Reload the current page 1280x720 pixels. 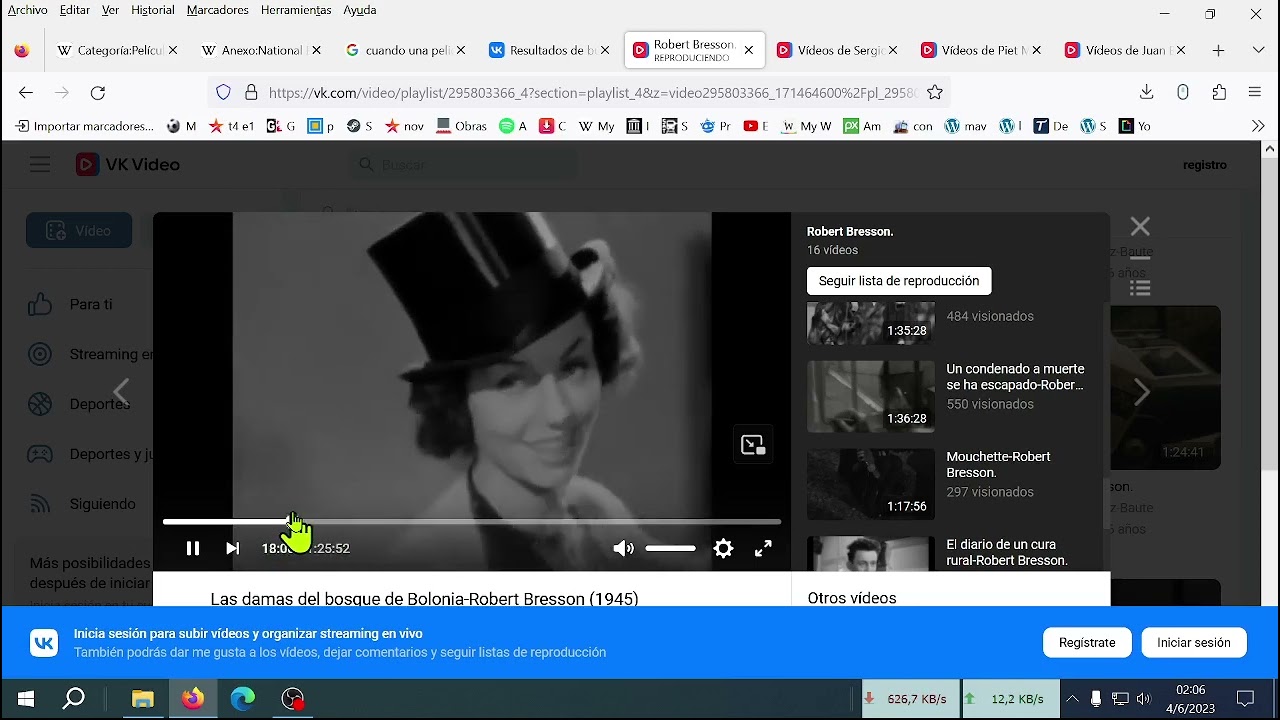click(98, 92)
